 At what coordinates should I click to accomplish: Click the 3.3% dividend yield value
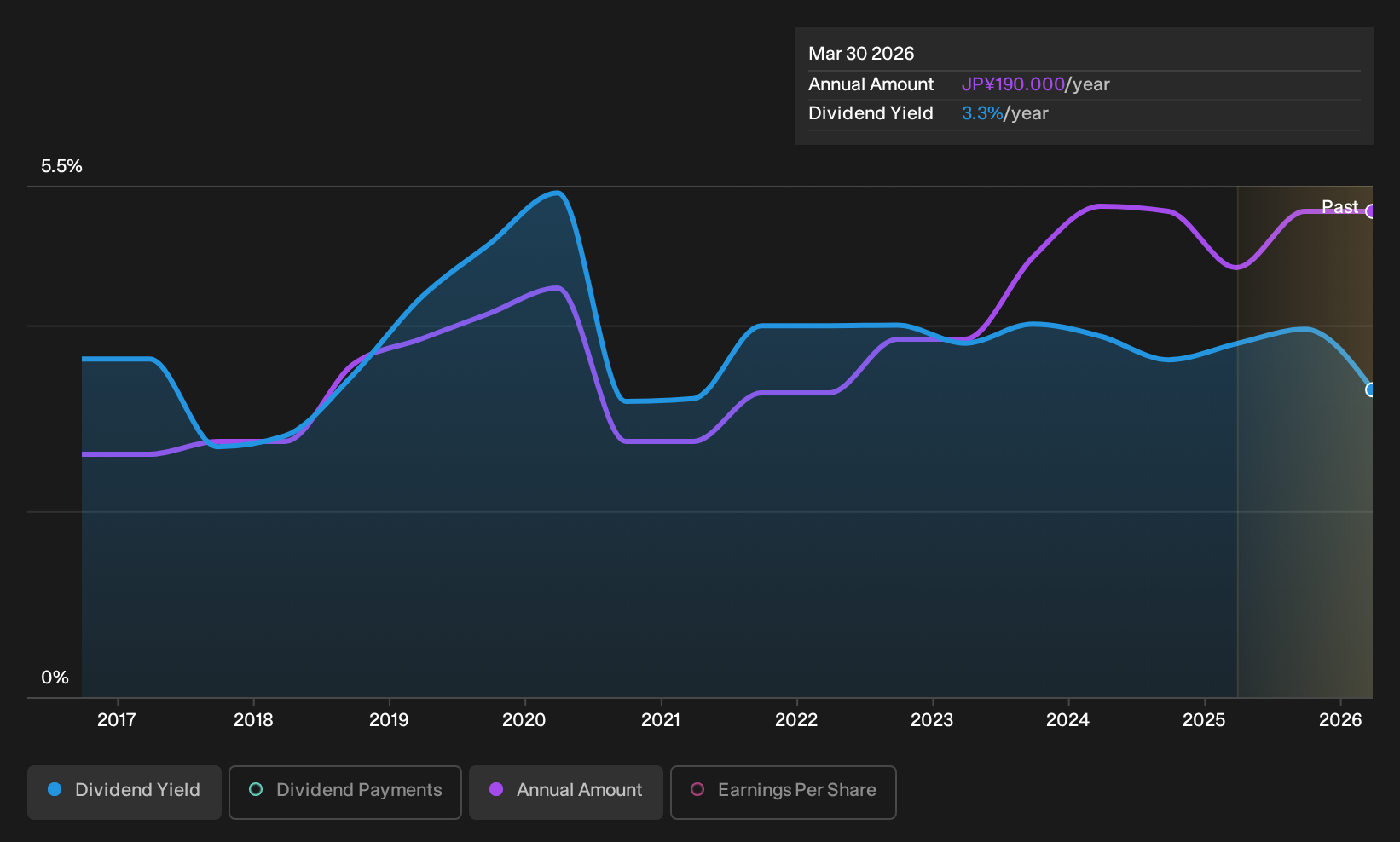pos(982,113)
